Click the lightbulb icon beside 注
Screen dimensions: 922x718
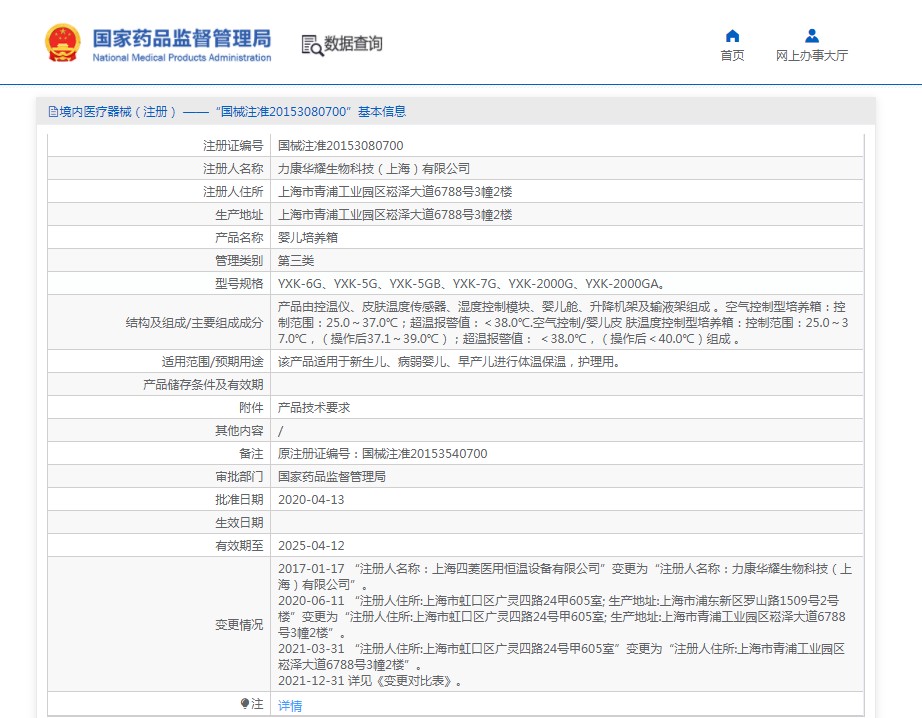245,704
